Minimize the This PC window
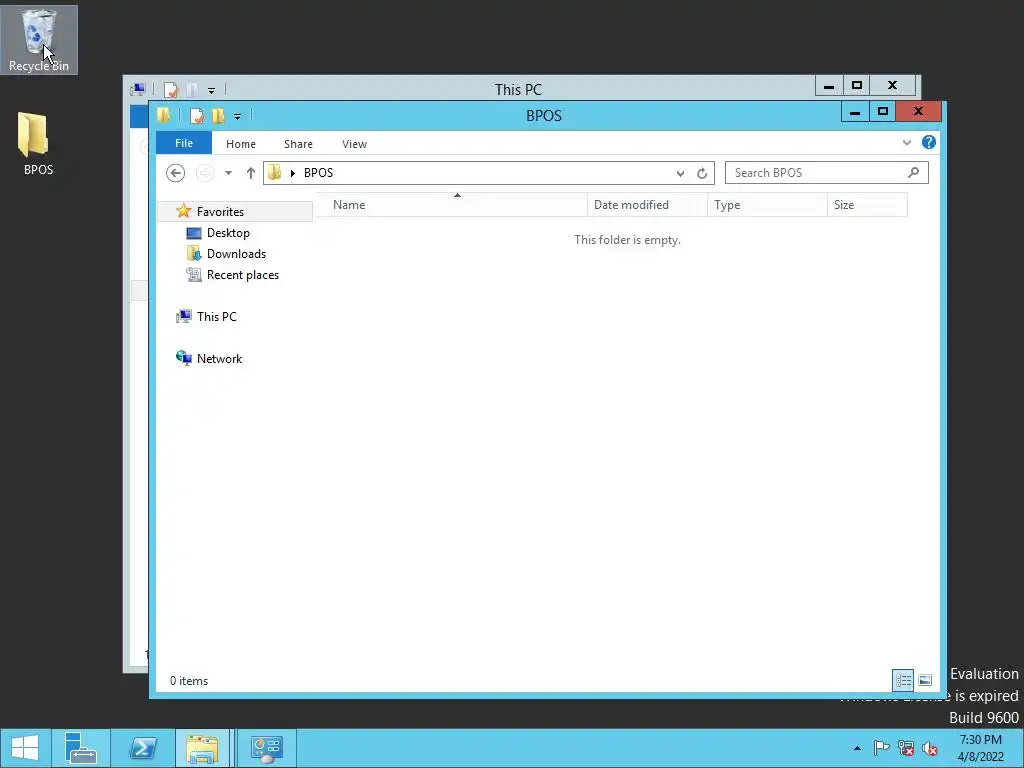Image resolution: width=1024 pixels, height=768 pixels. [829, 86]
